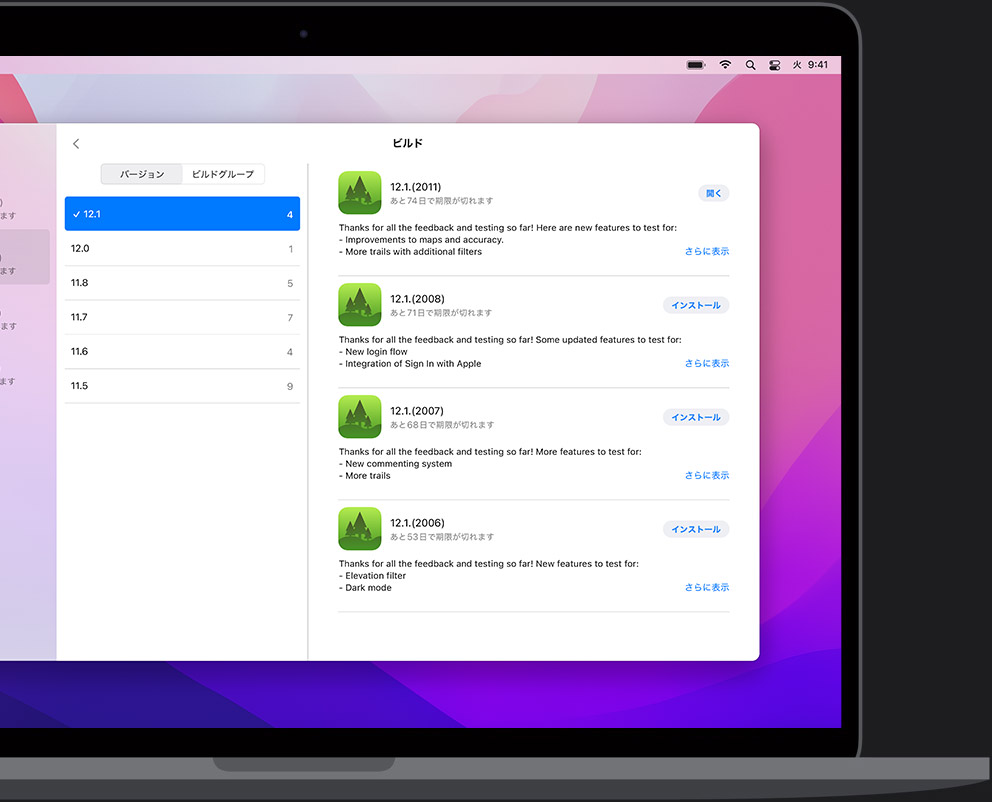
Task: Click the back chevron arrow
Action: click(x=76, y=144)
